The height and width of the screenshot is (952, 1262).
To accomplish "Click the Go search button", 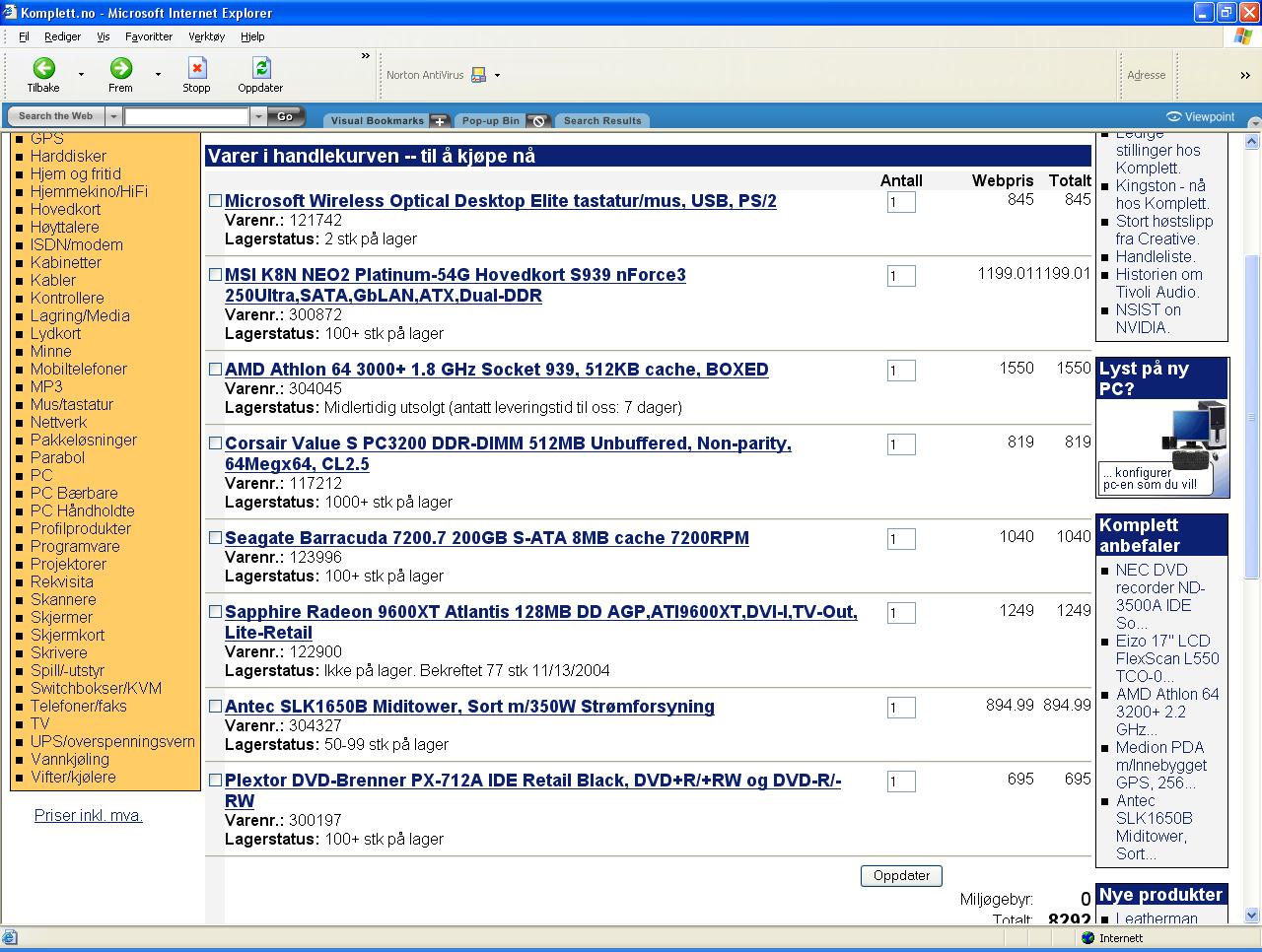I will pos(285,116).
